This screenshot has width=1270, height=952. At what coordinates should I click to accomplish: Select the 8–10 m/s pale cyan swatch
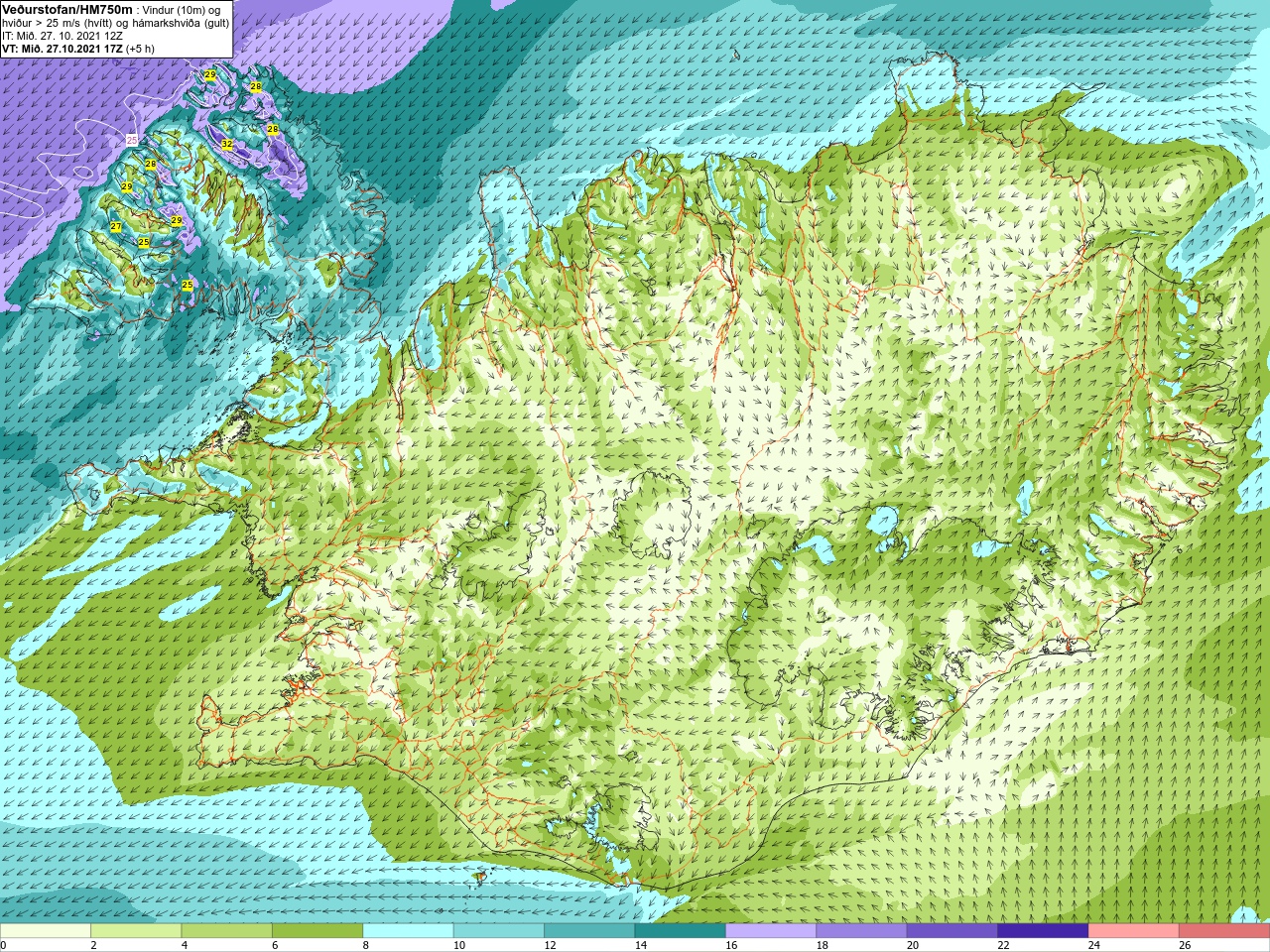pos(408,930)
